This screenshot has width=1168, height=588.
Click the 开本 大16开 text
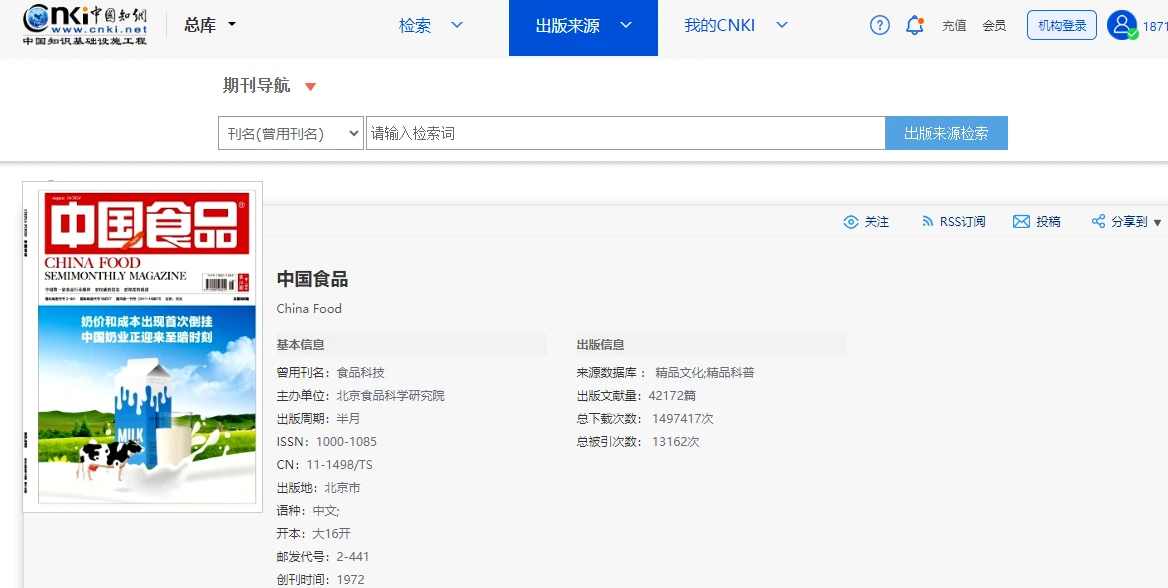pyautogui.click(x=314, y=534)
